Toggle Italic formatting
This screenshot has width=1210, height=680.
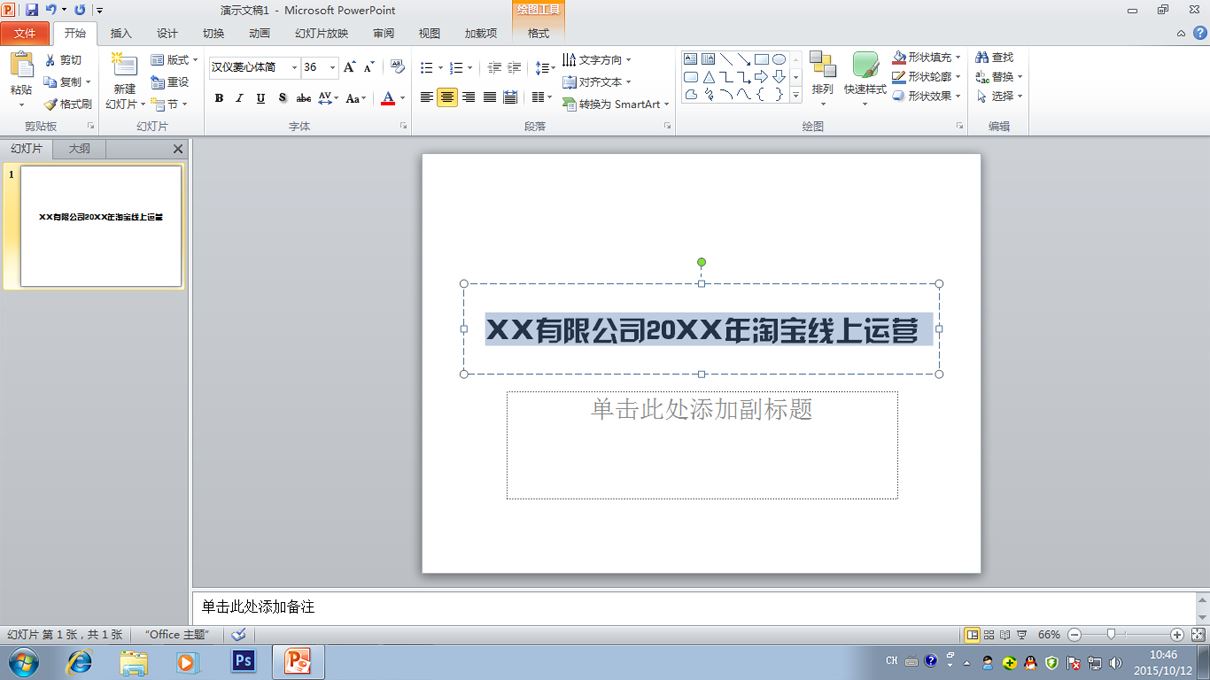point(239,98)
